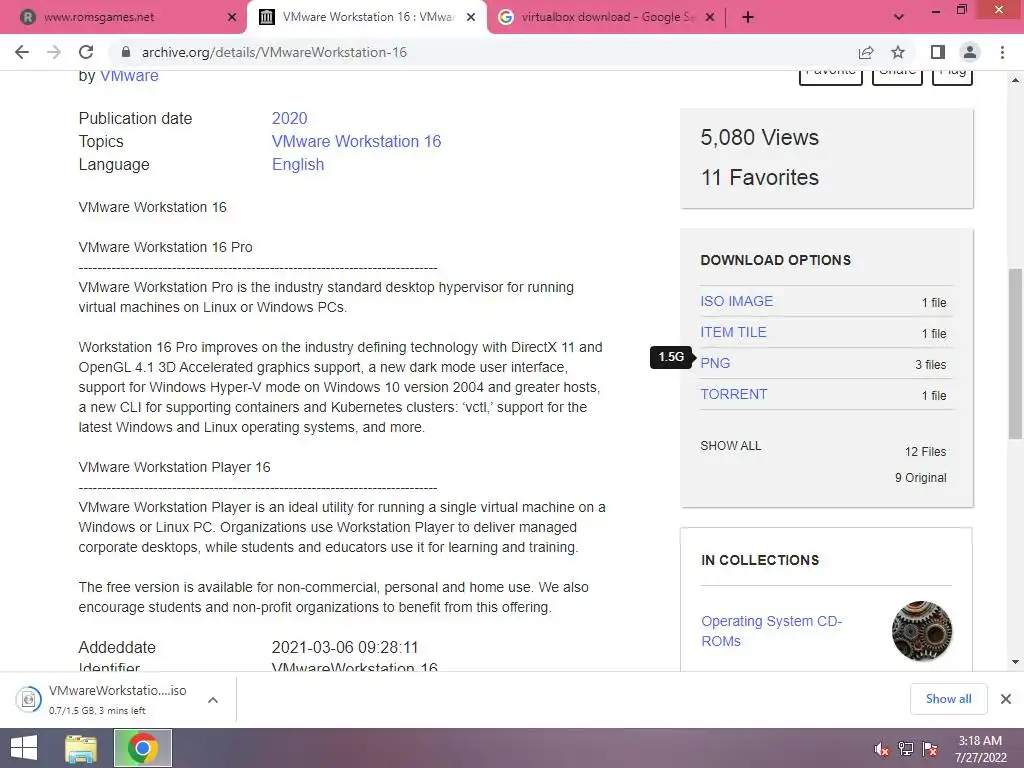The image size is (1024, 768).
Task: Click the 12 Files count
Action: pos(925,452)
